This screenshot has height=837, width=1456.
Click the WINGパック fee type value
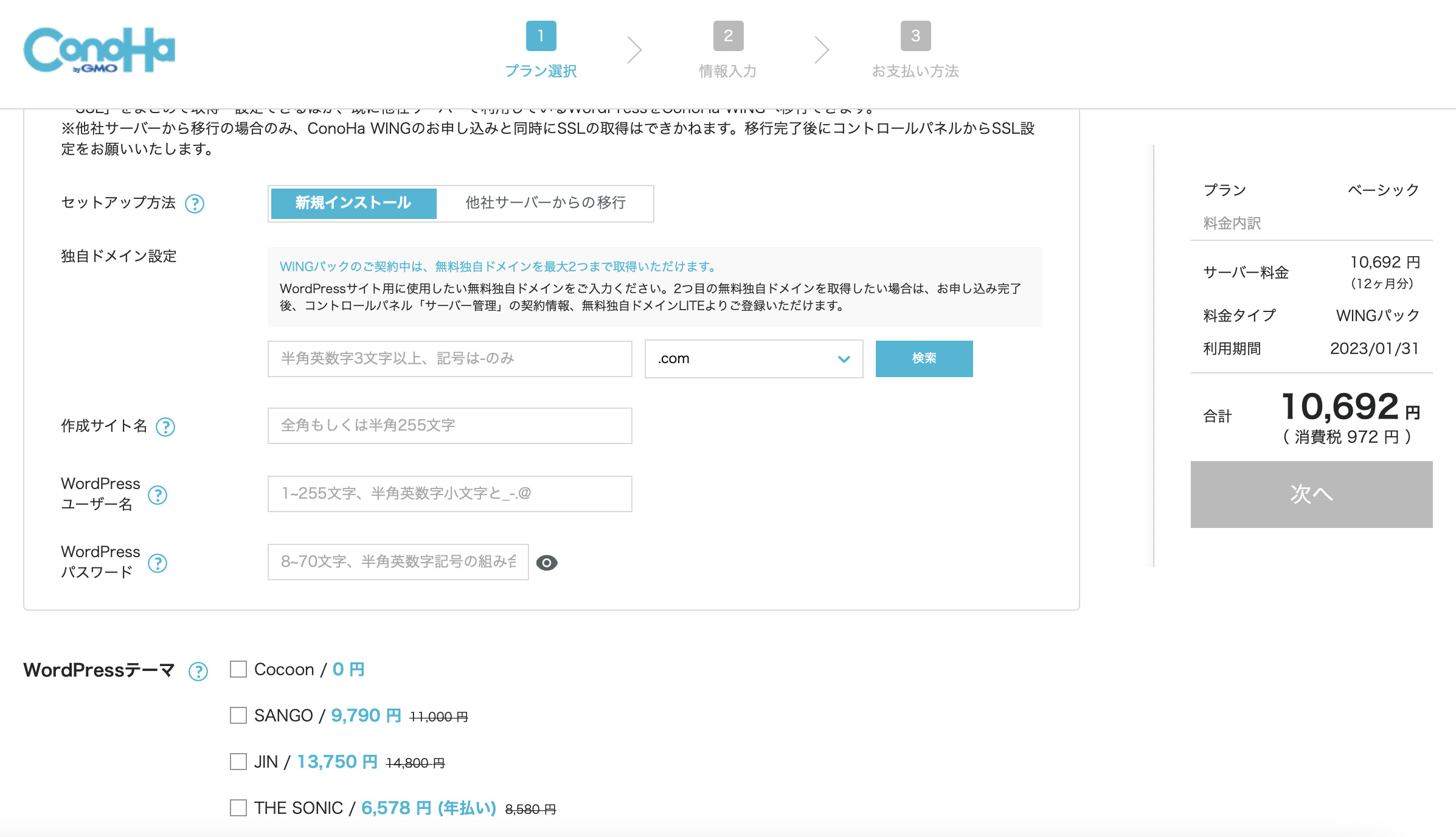click(1378, 316)
